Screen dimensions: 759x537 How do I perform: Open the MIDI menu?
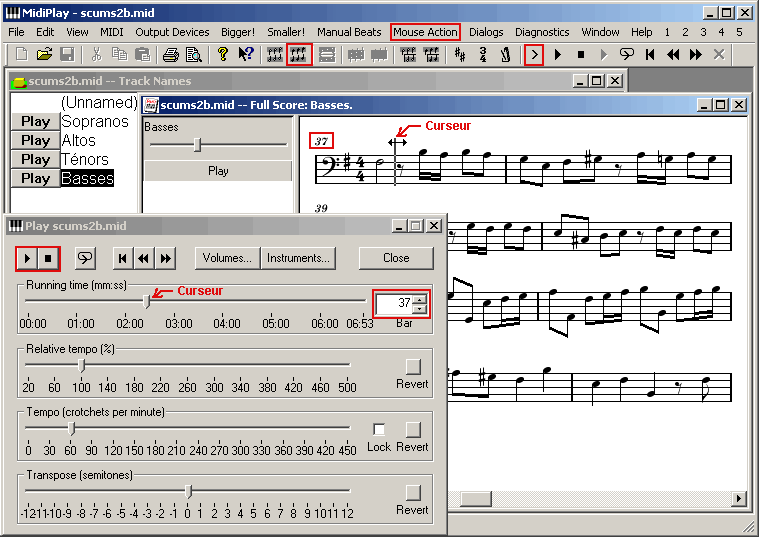click(x=111, y=32)
